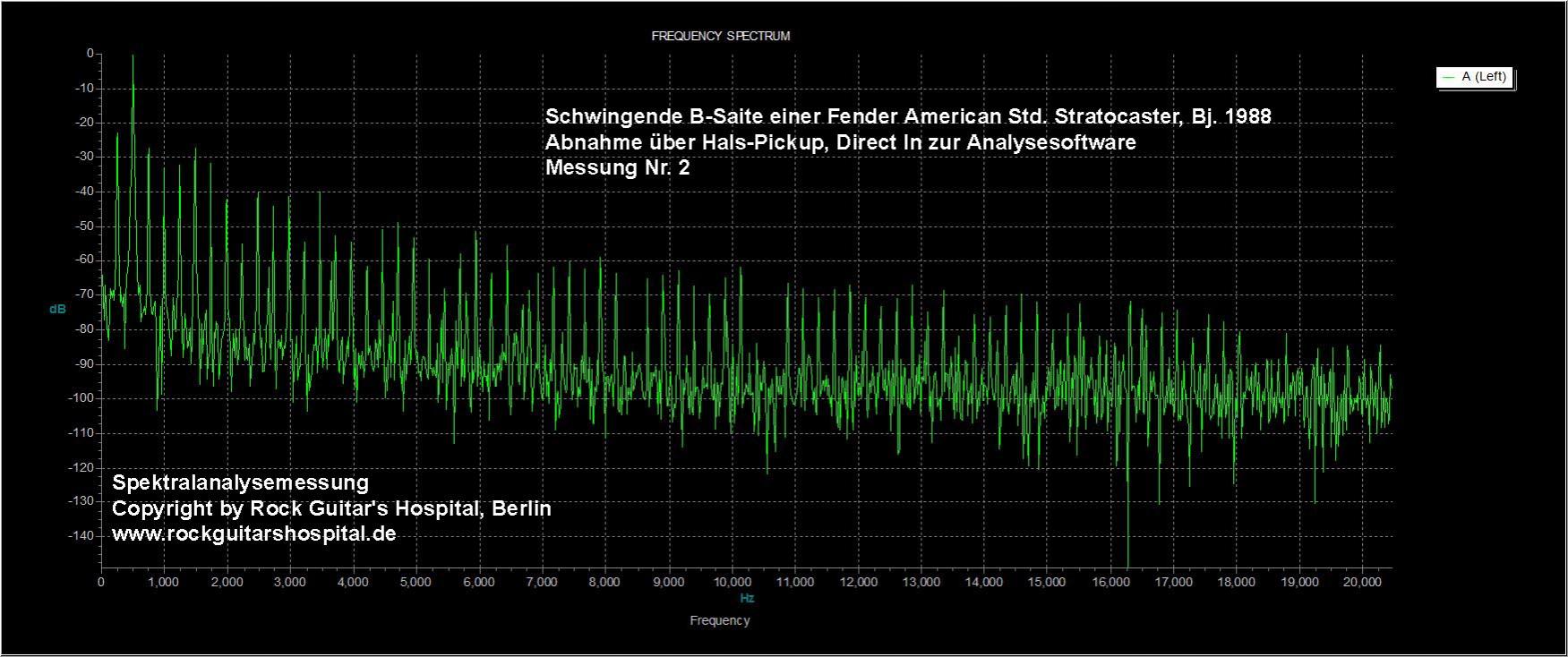Click the A (Left) legend entry

tap(1474, 77)
